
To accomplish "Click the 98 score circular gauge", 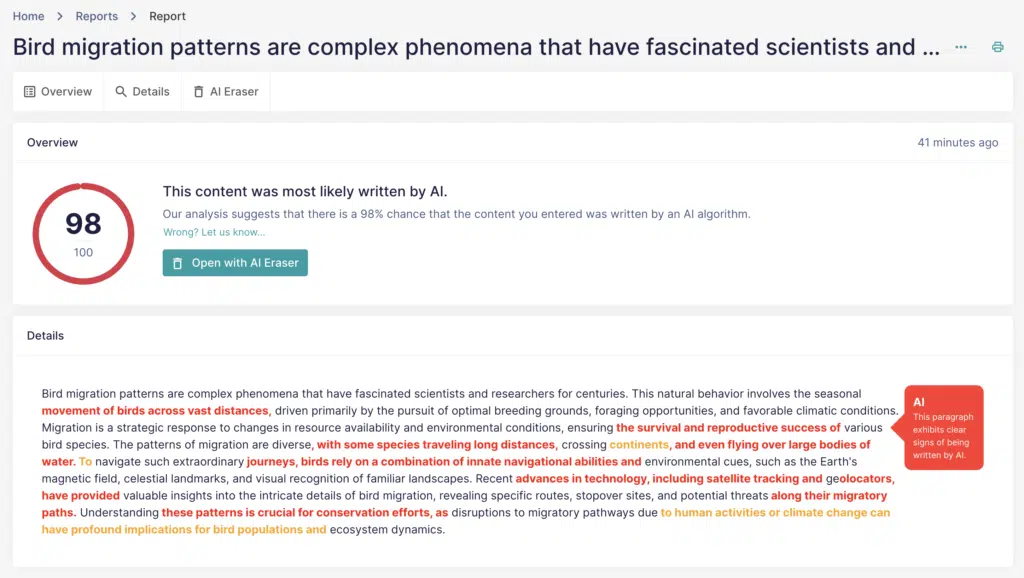I will (x=84, y=234).
